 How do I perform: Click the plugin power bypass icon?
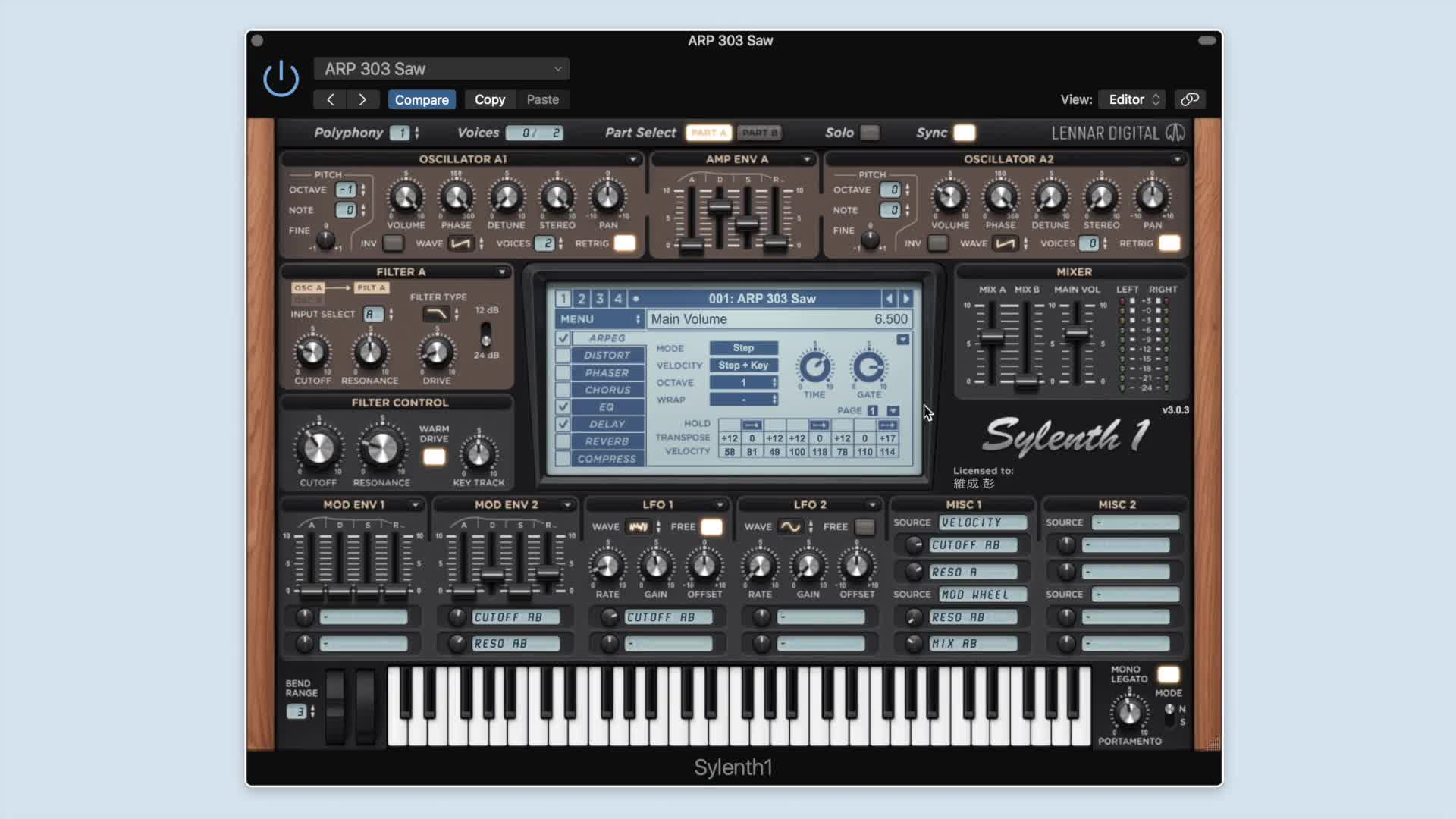(x=281, y=78)
